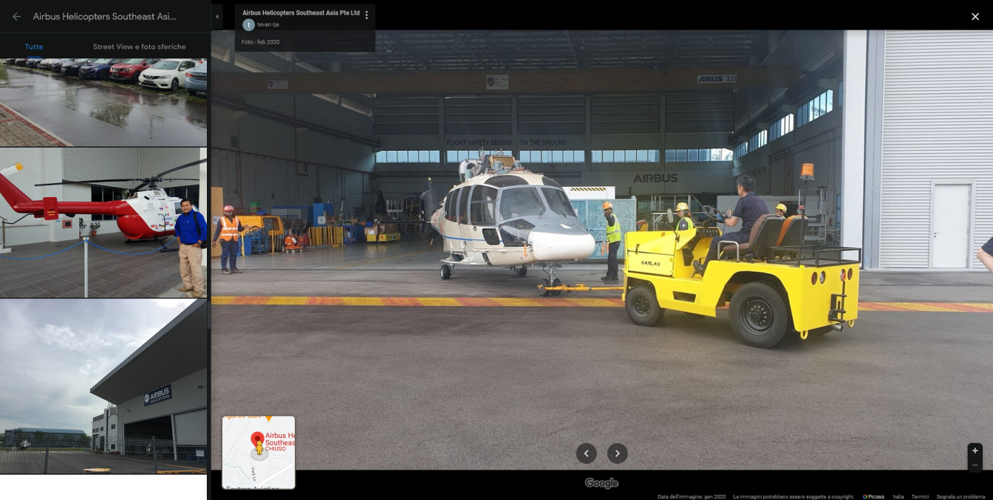
Task: Click the red location pin on mini map
Action: pyautogui.click(x=258, y=439)
